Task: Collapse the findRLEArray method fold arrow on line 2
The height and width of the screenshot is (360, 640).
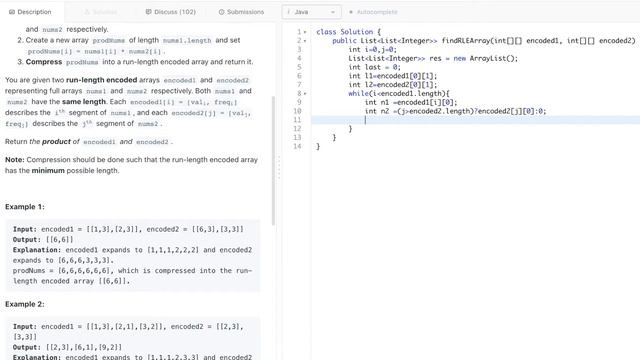Action: pos(305,41)
